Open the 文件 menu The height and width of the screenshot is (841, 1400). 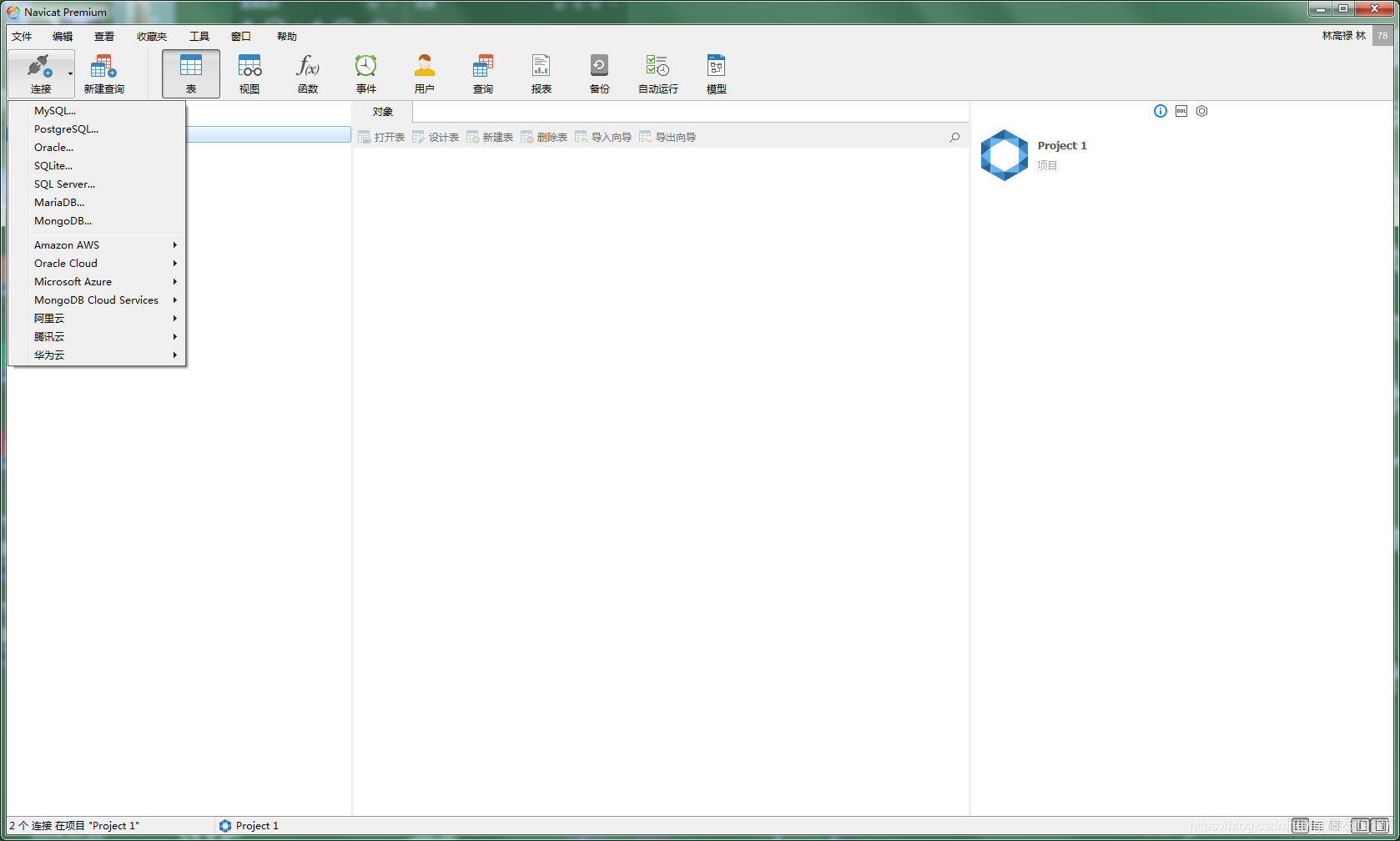coord(22,36)
